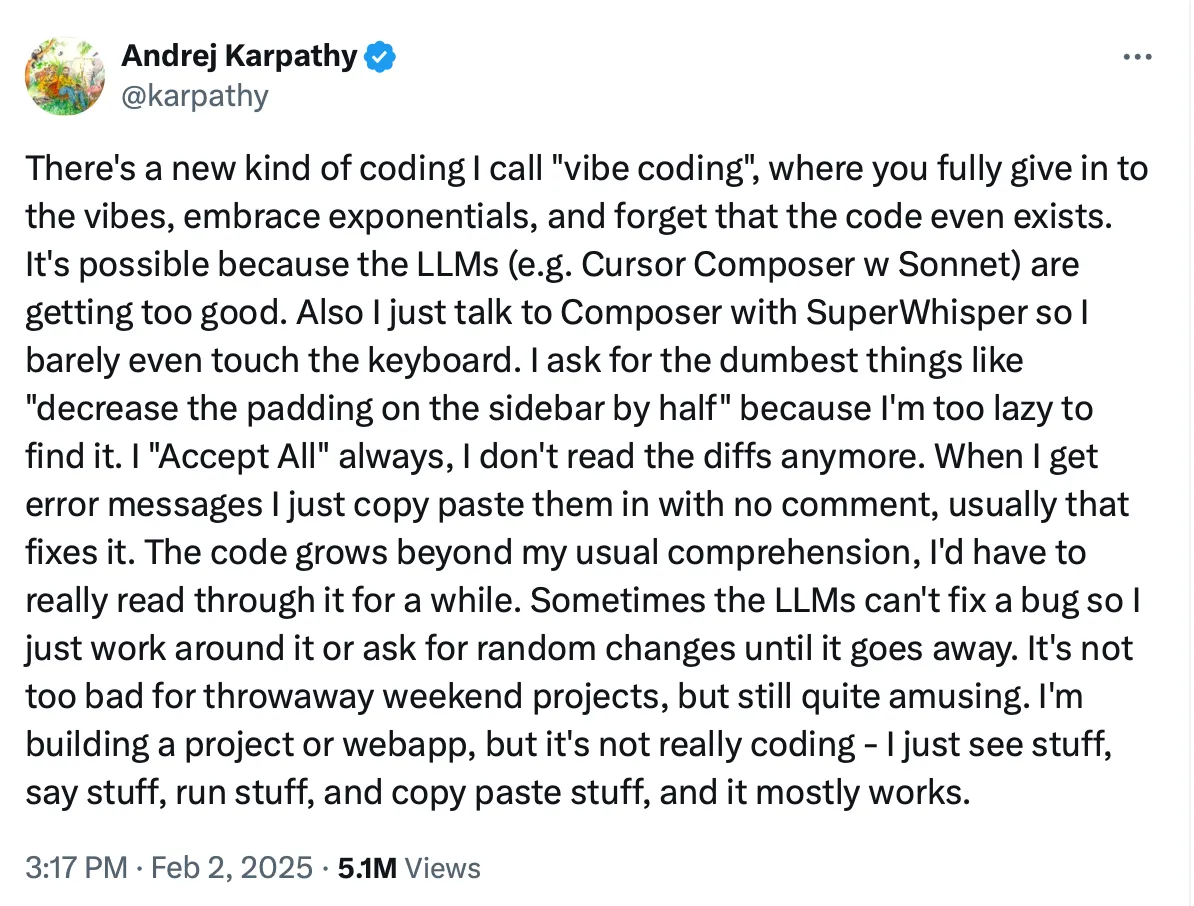The height and width of the screenshot is (906, 1194).
Task: Open Andrej Karpathy's profile picture
Action: coord(64,76)
